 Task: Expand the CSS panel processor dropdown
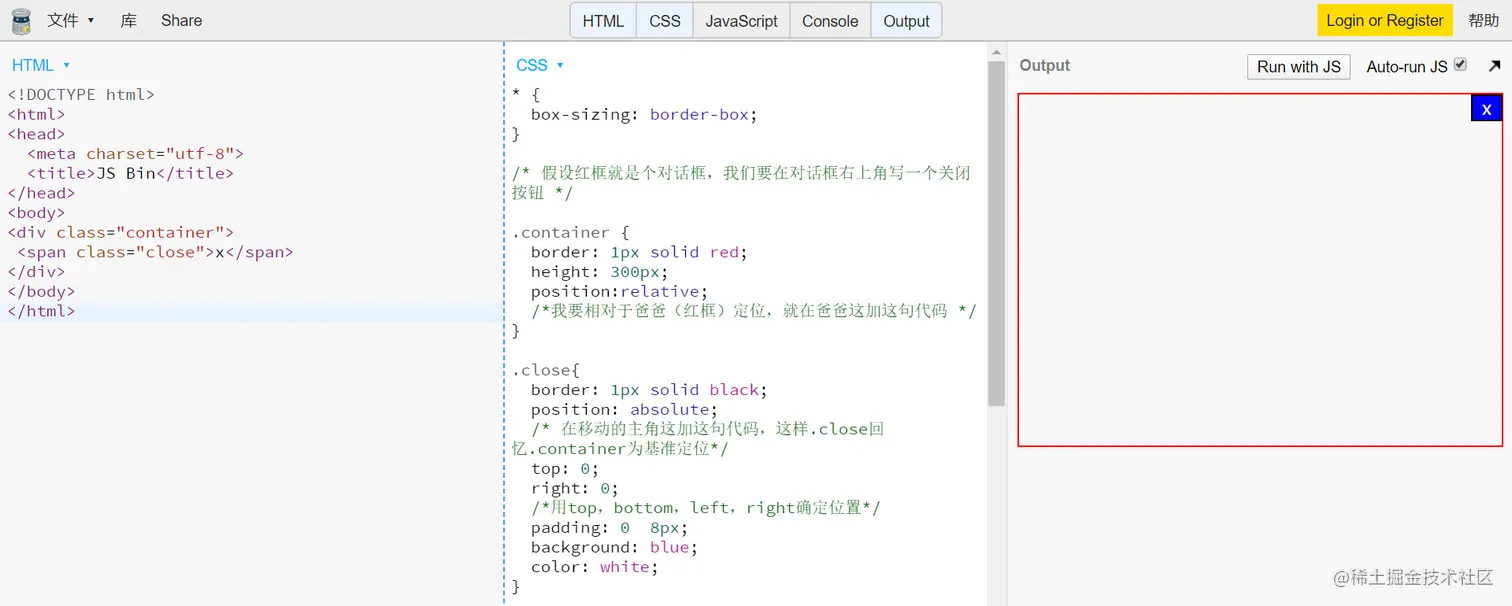pos(540,65)
